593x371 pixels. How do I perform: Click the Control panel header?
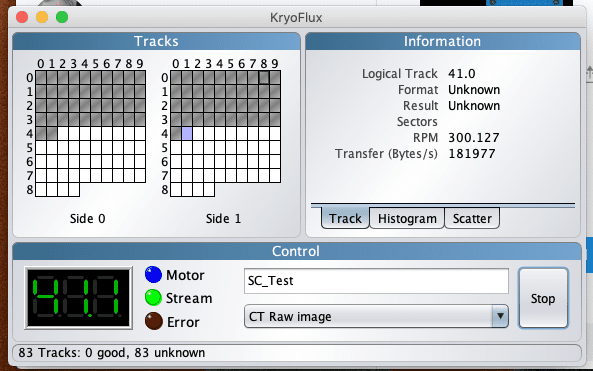click(x=296, y=251)
